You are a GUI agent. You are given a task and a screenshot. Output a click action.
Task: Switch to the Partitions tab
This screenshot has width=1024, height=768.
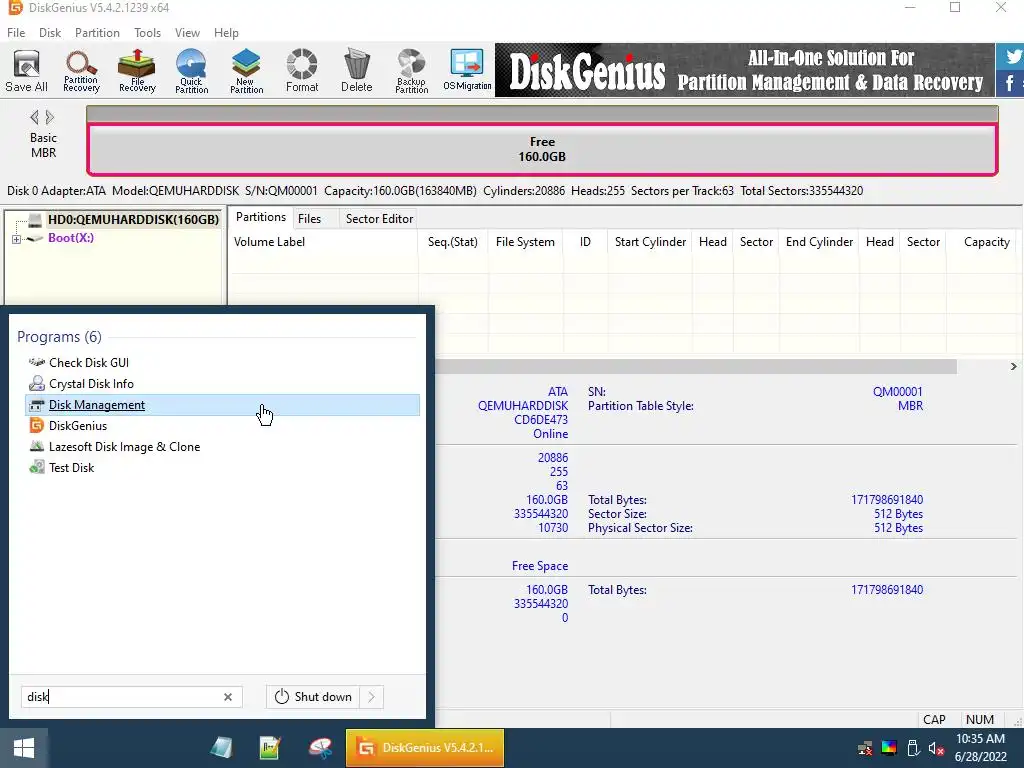pos(261,217)
